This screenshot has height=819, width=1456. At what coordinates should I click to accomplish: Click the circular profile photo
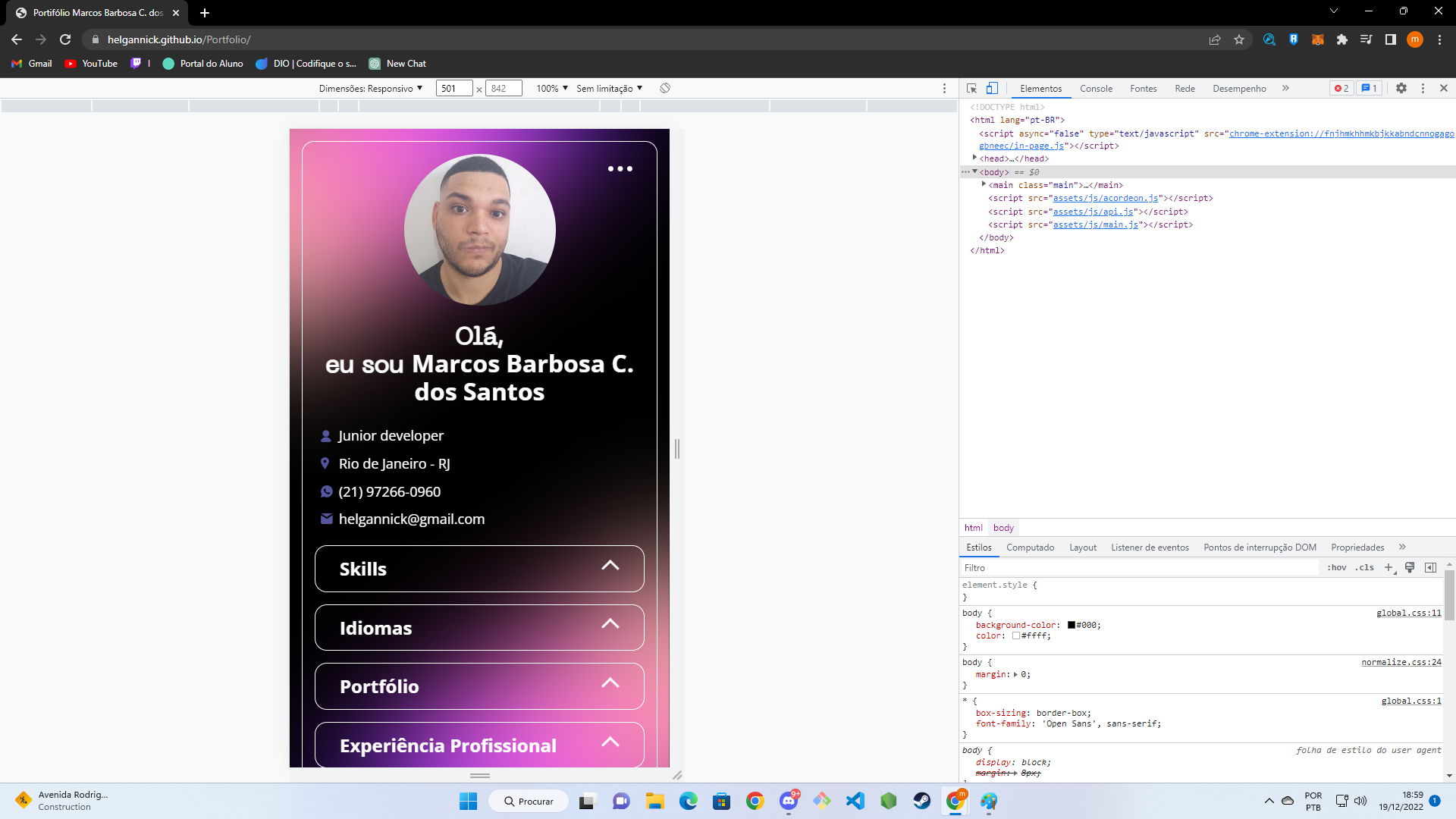pyautogui.click(x=479, y=230)
